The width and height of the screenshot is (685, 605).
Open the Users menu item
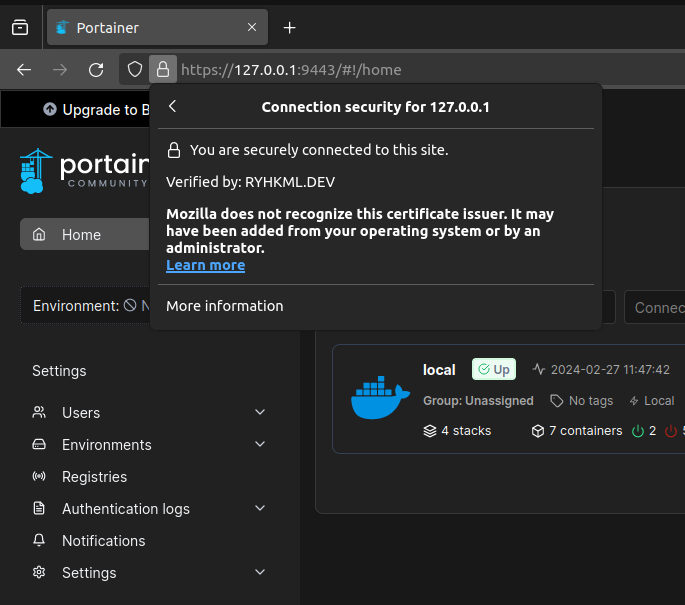tap(81, 413)
